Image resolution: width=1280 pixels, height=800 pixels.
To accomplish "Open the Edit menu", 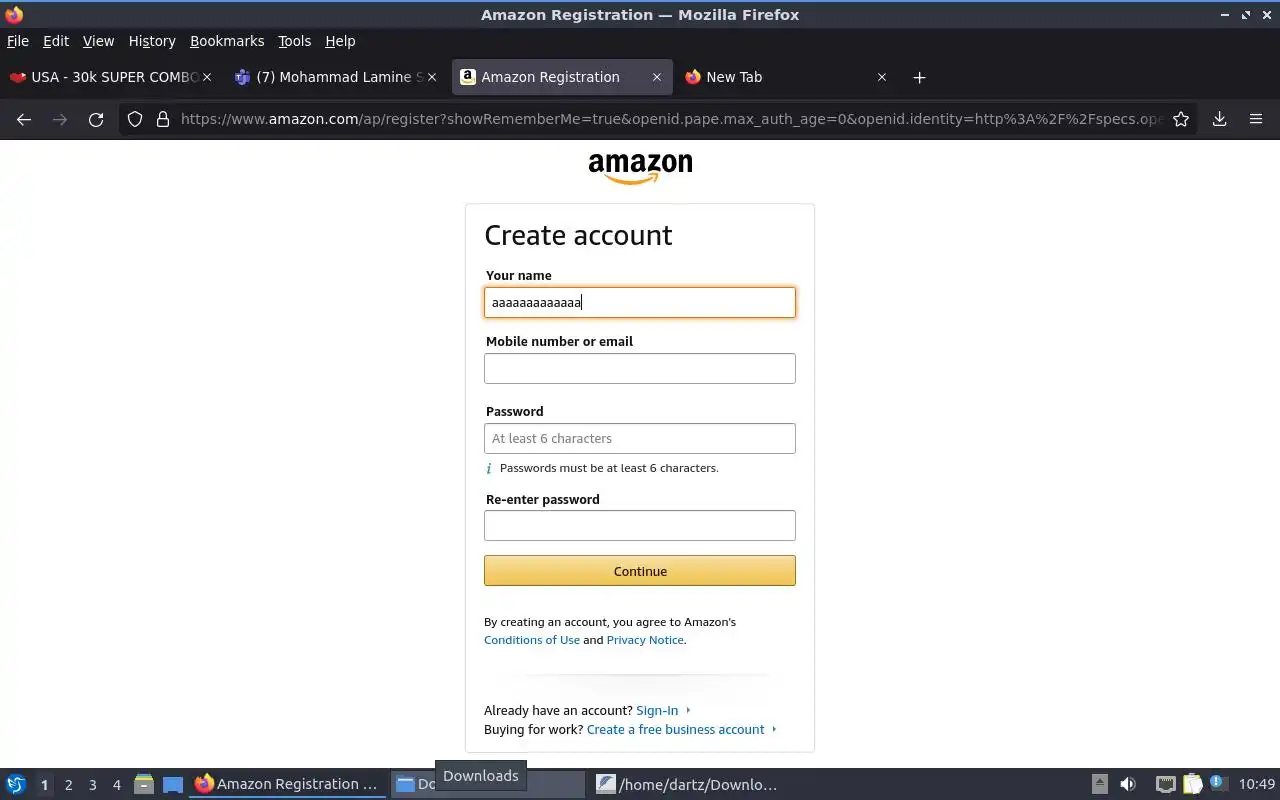I will coord(56,41).
